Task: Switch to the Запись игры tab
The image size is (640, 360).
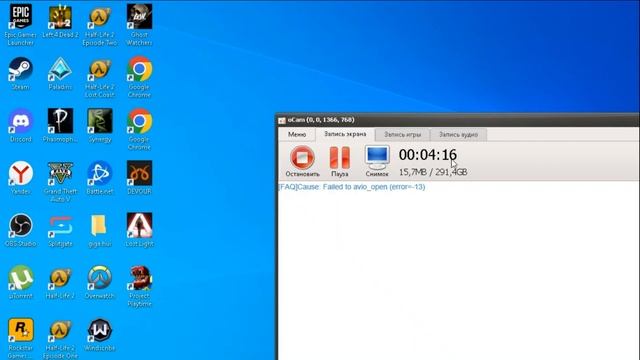Action: 402,134
